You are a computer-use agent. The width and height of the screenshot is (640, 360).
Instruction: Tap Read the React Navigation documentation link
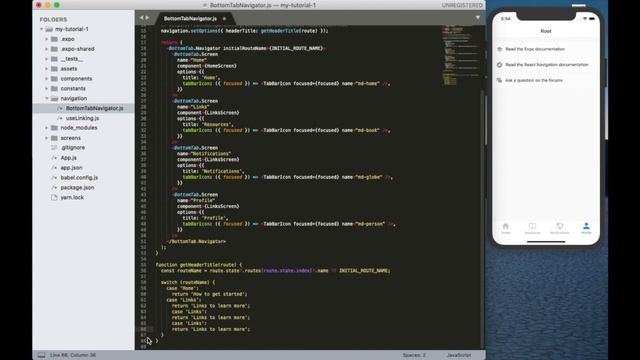(547, 64)
